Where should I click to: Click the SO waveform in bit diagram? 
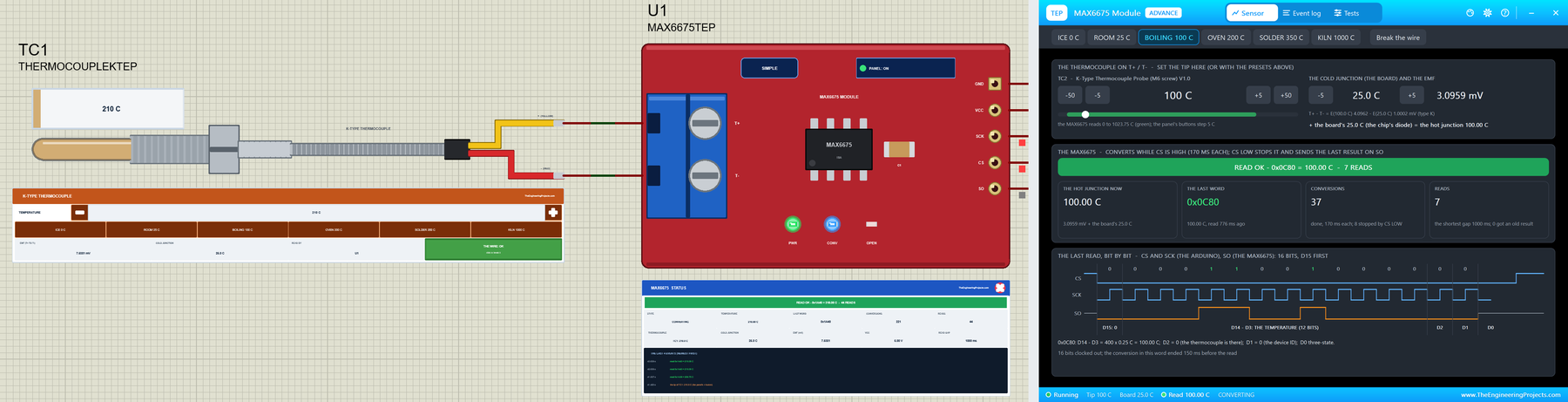[x=1319, y=313]
